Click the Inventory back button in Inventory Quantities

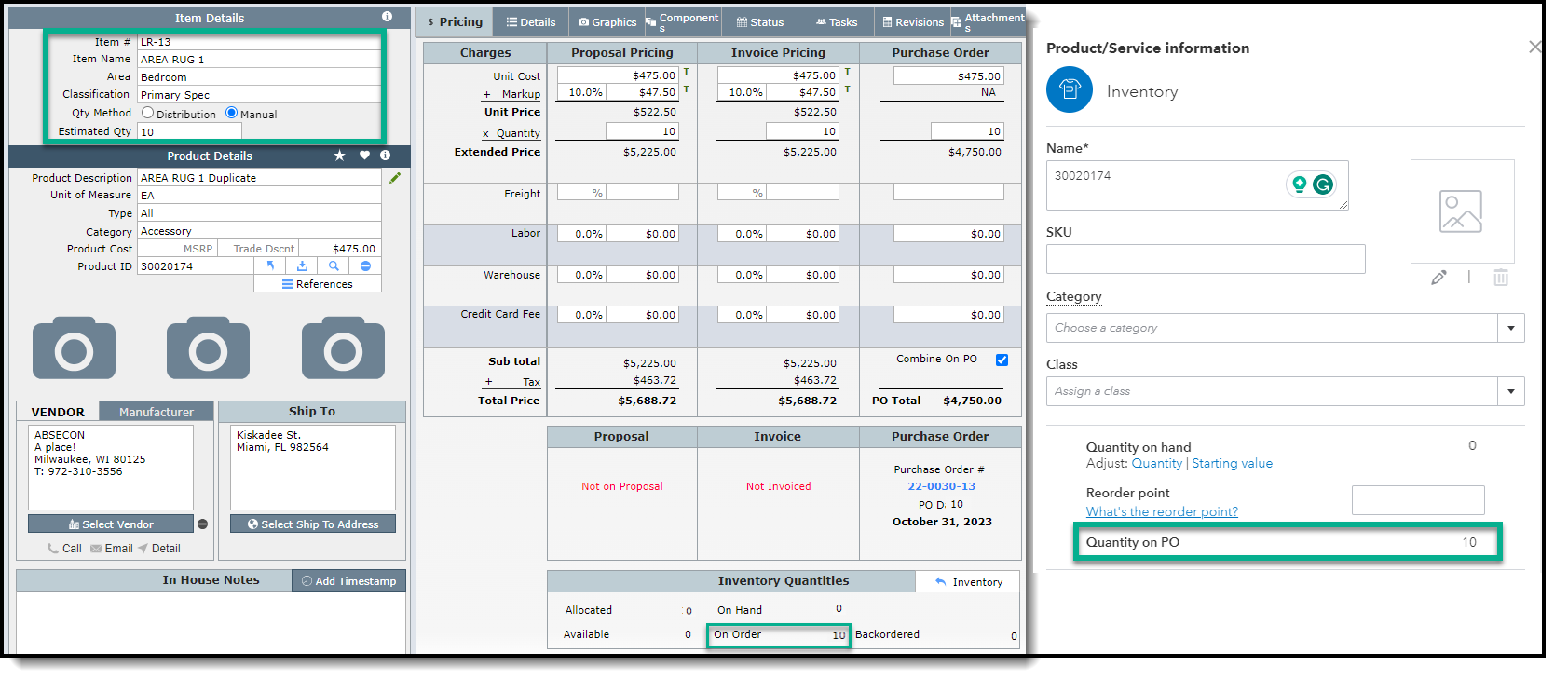coord(968,581)
